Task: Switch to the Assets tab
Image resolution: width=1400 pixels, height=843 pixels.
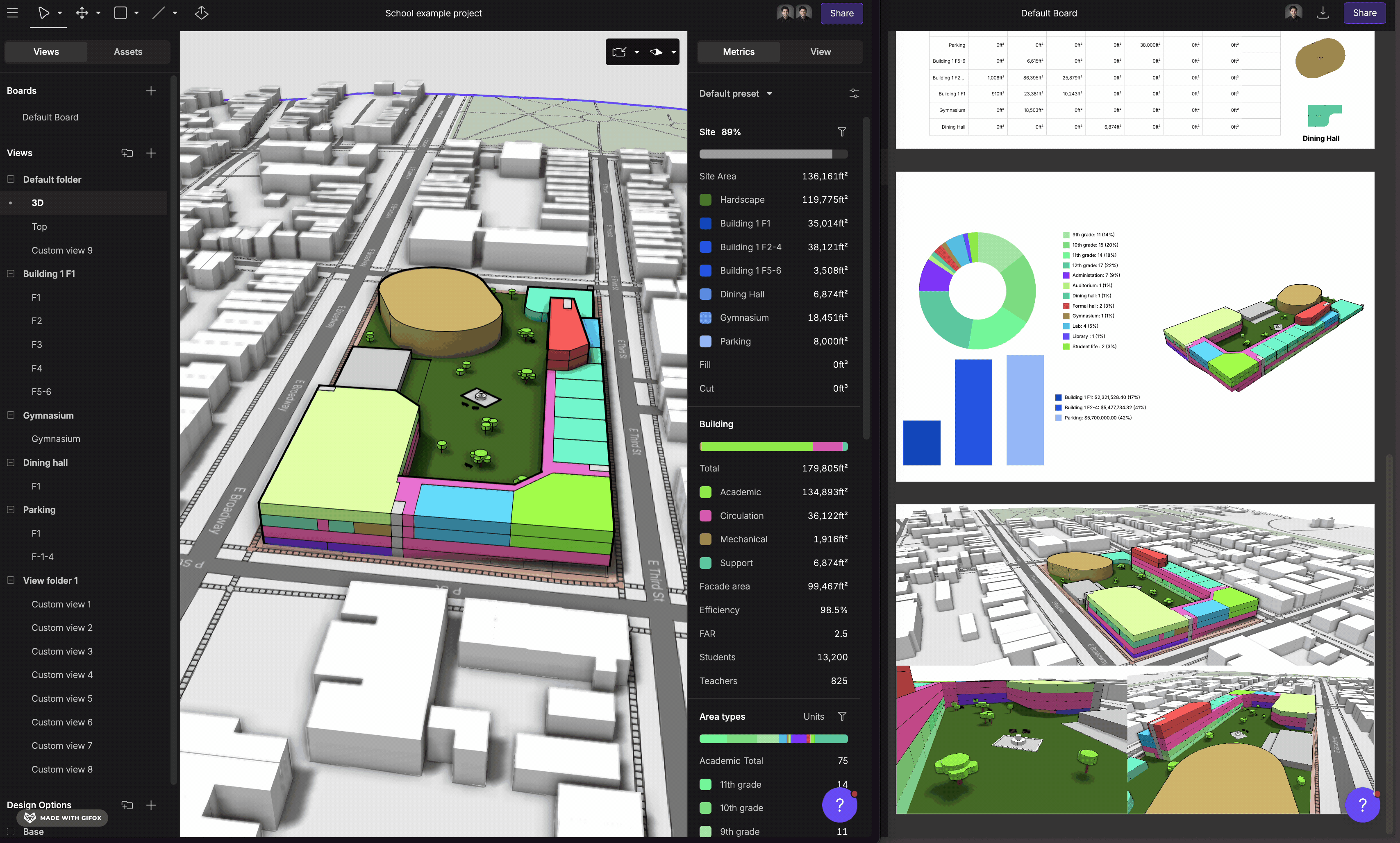Action: [128, 52]
